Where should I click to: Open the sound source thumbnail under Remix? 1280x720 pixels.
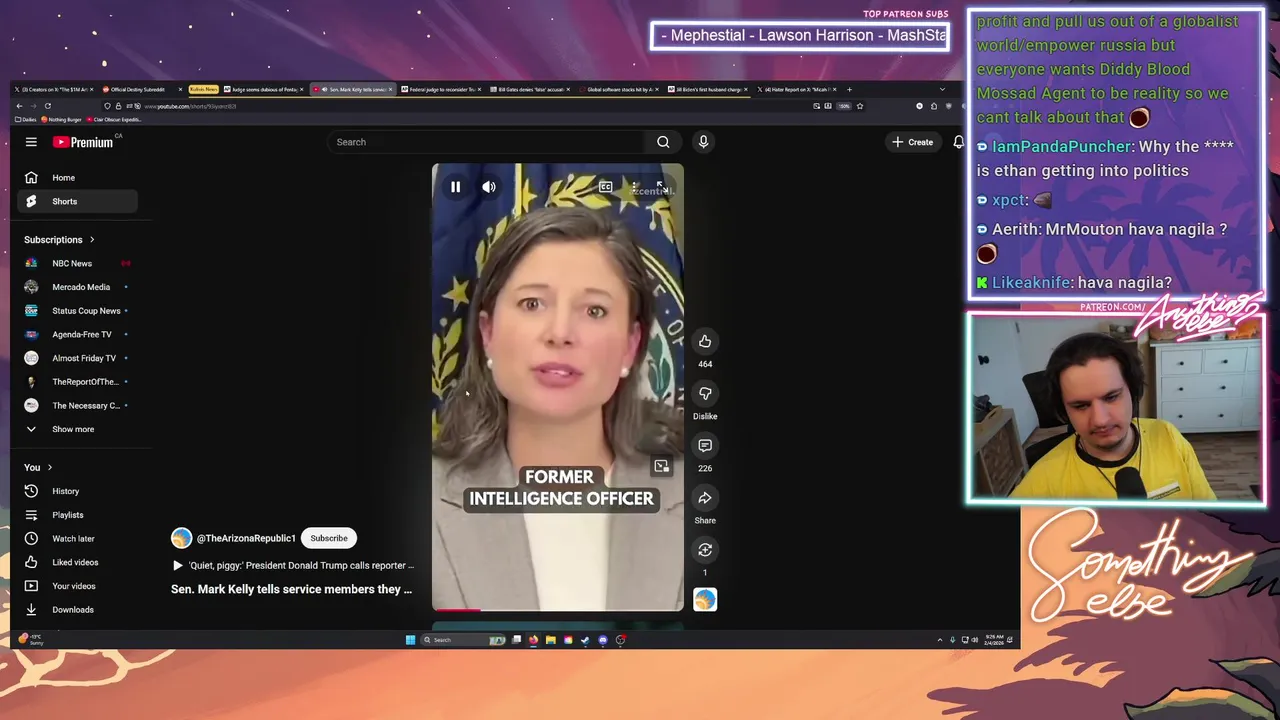click(x=705, y=599)
